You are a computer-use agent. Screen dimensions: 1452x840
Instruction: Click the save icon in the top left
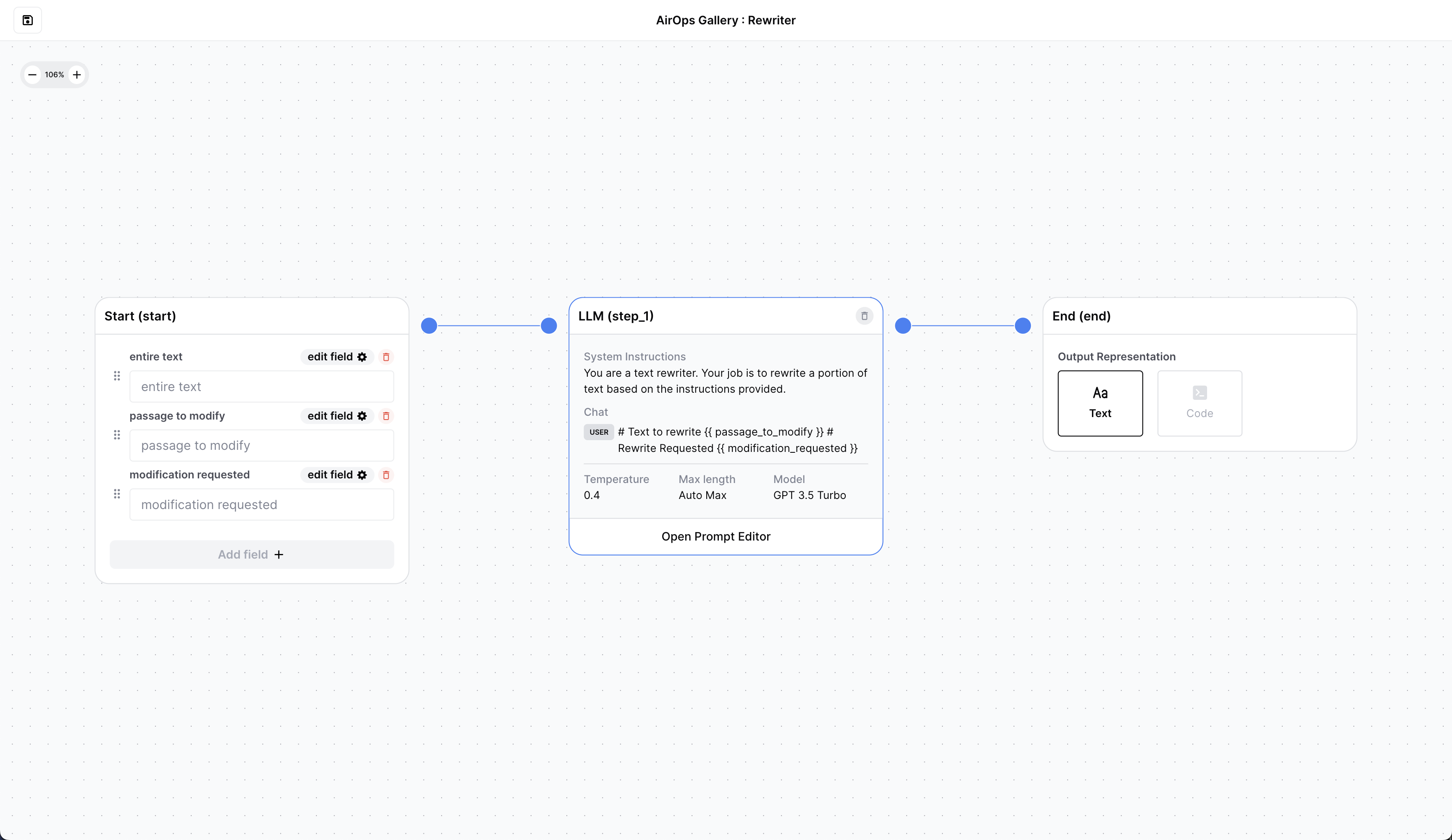(x=28, y=20)
